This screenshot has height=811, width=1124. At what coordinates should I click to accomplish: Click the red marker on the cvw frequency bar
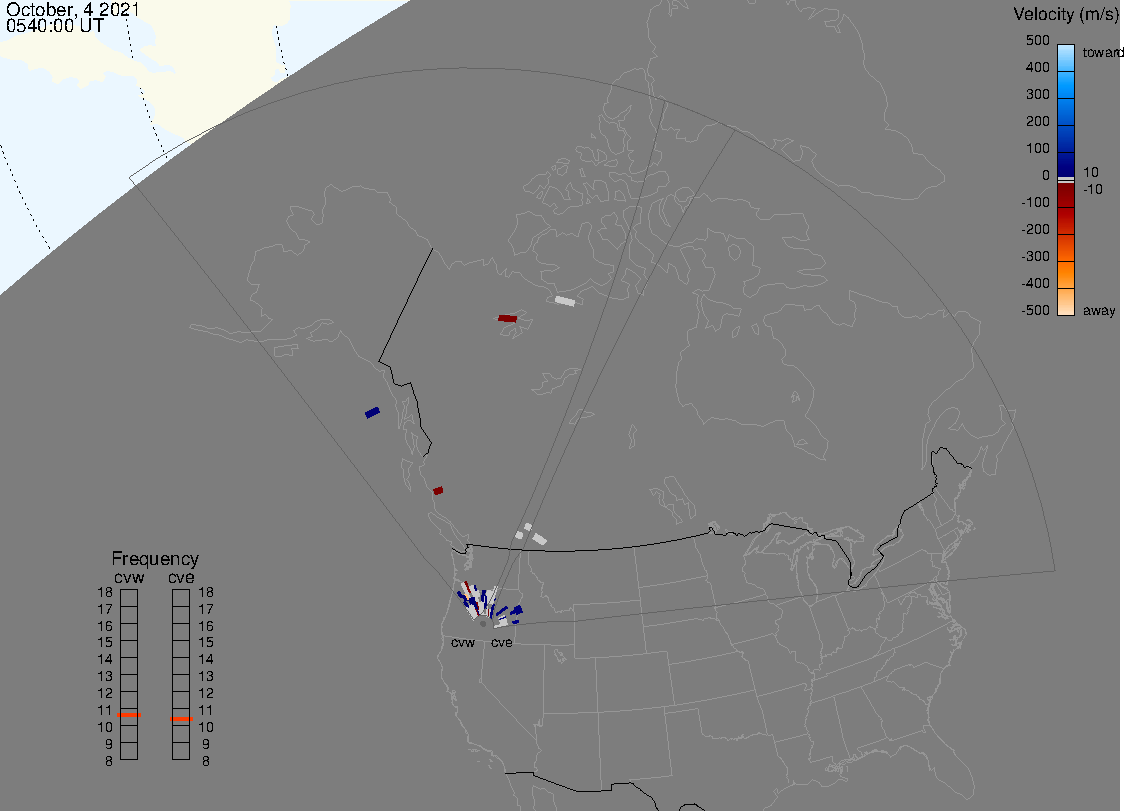point(129,715)
